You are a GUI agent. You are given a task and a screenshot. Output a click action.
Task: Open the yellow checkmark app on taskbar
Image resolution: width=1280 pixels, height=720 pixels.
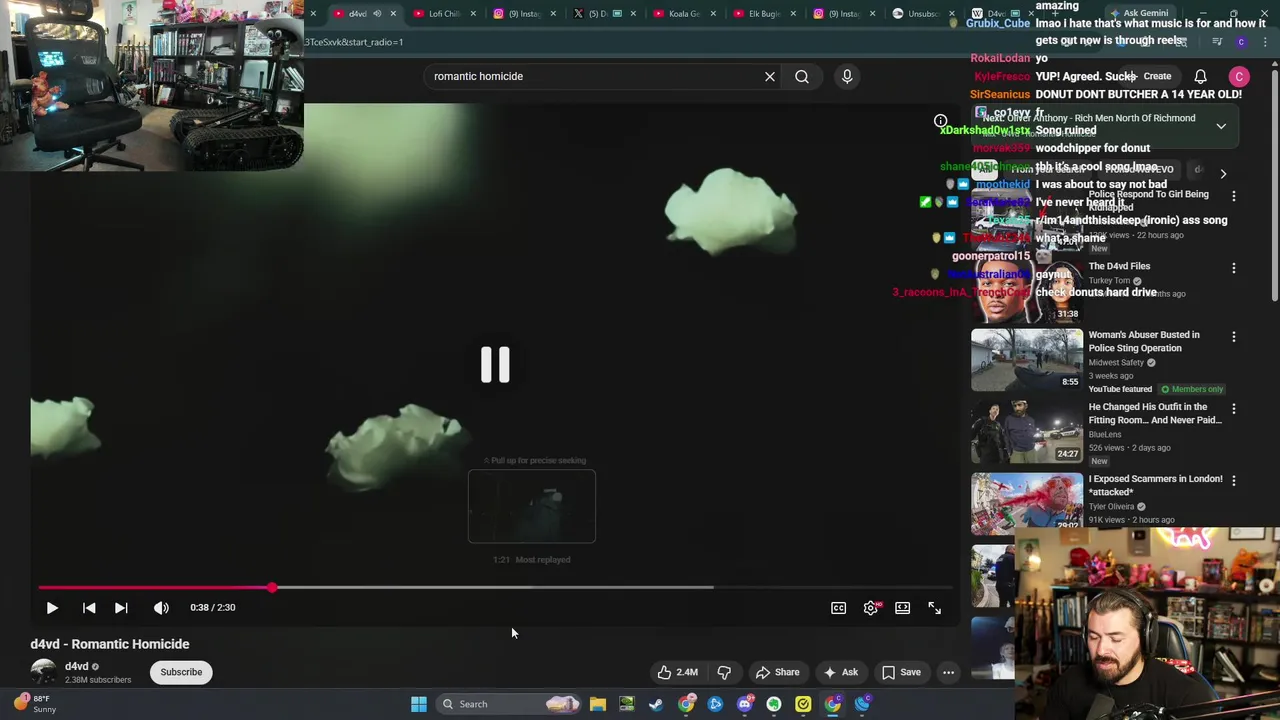(x=803, y=704)
